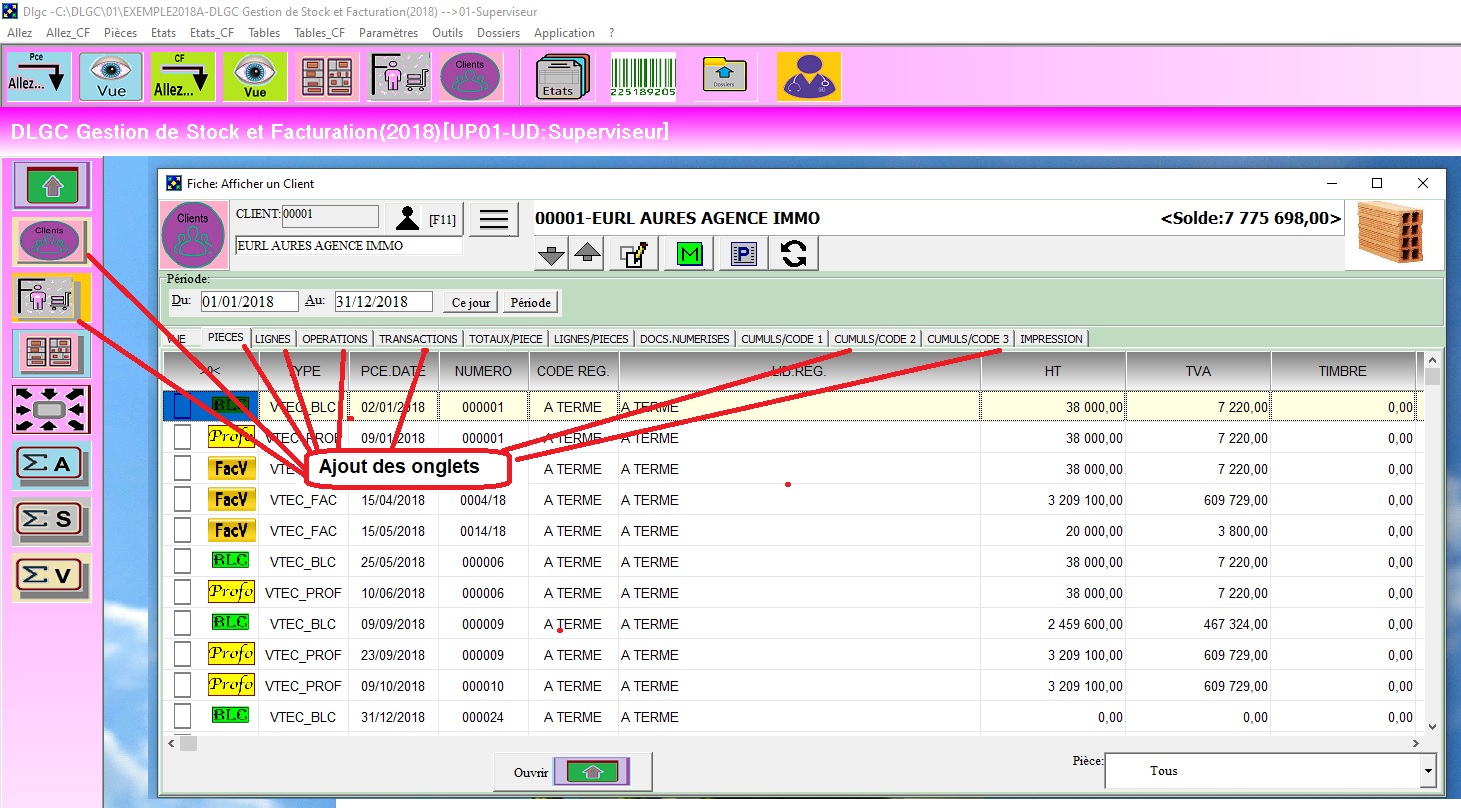Switch to the OPERATIONS tab
Screen dimensions: 1461x808
pyautogui.click(x=335, y=339)
